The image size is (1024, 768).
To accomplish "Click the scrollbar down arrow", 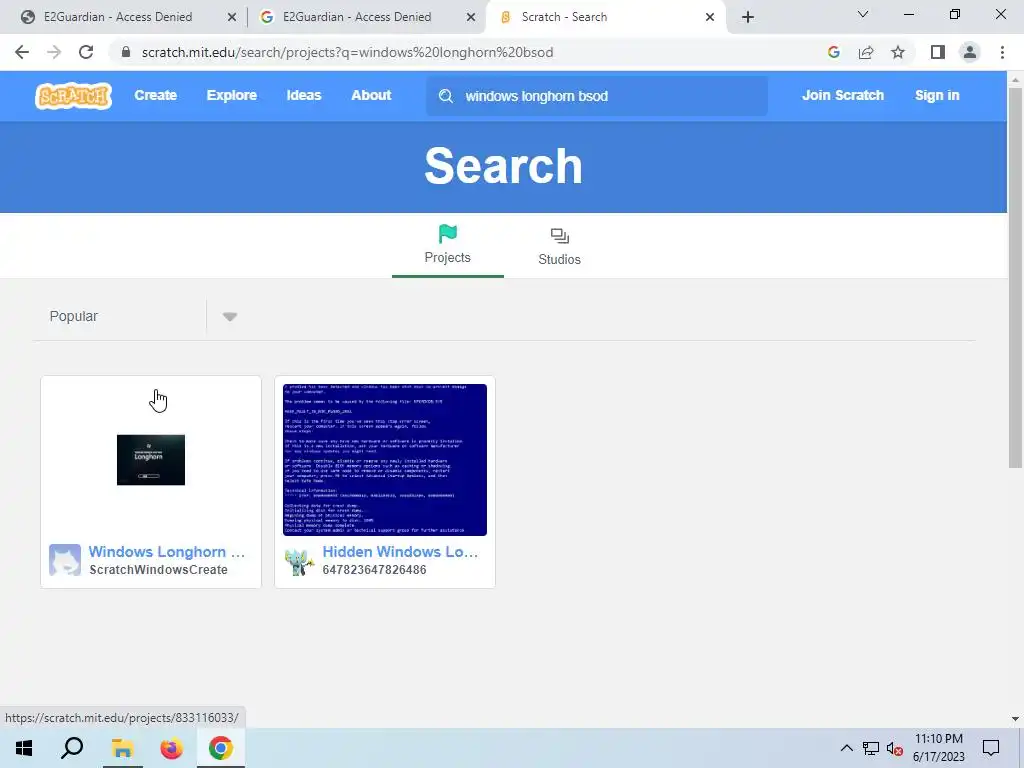I will [1015, 718].
